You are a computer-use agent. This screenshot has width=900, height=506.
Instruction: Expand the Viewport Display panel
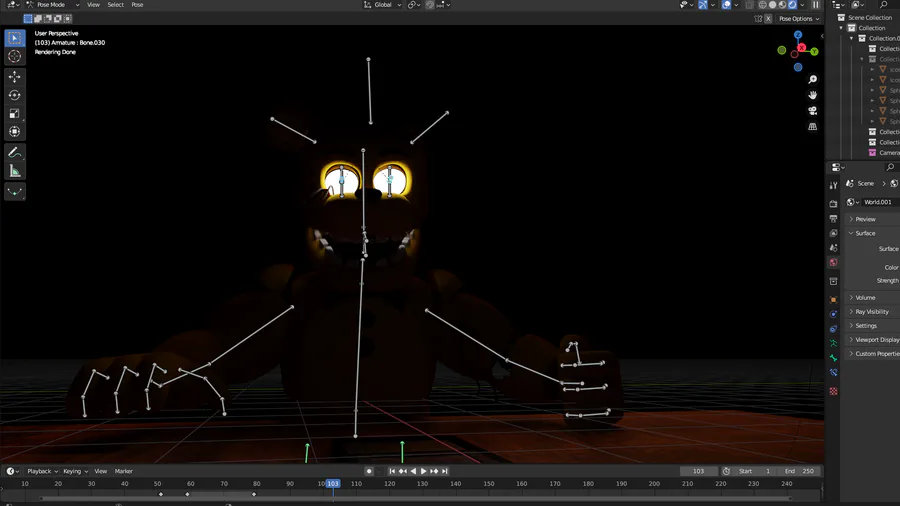(x=877, y=340)
